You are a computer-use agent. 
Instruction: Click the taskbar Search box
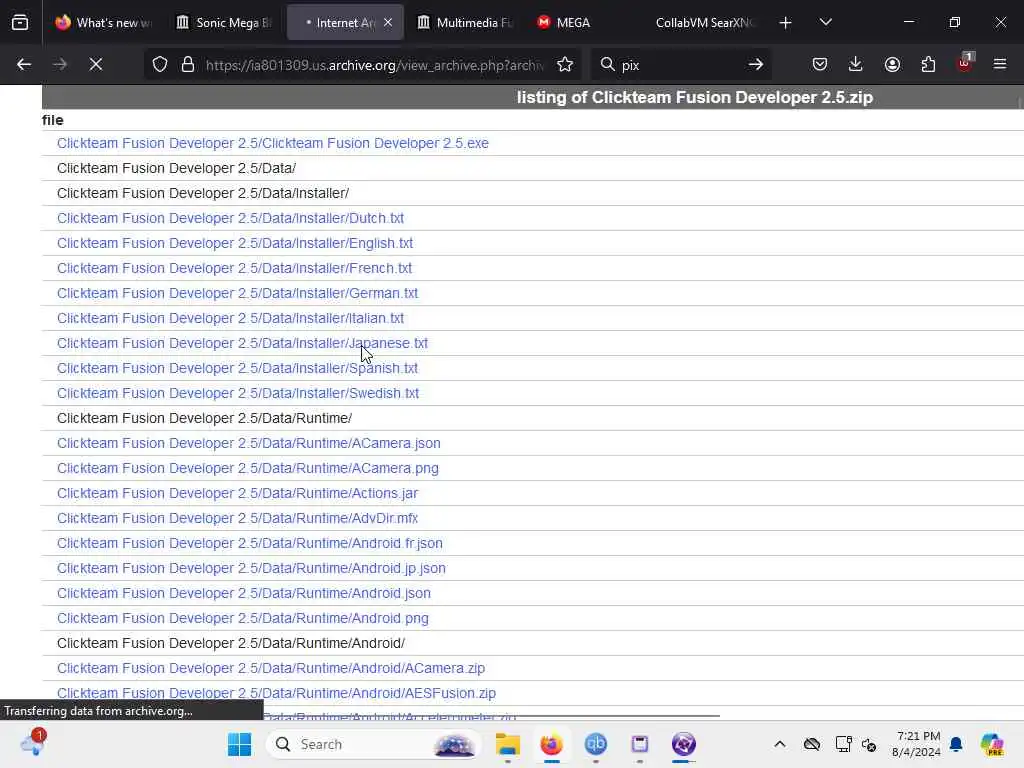(374, 744)
